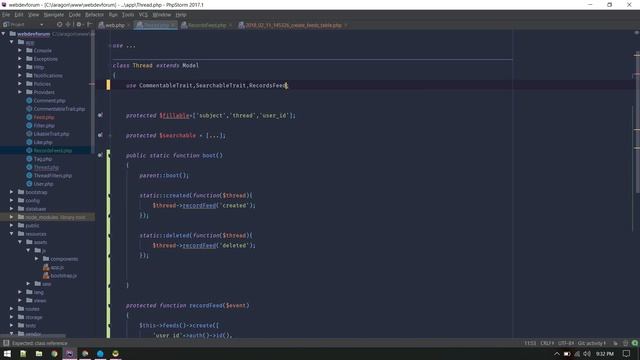Click the scroll-from-source target icon
This screenshot has width=640, height=360.
click(x=60, y=24)
